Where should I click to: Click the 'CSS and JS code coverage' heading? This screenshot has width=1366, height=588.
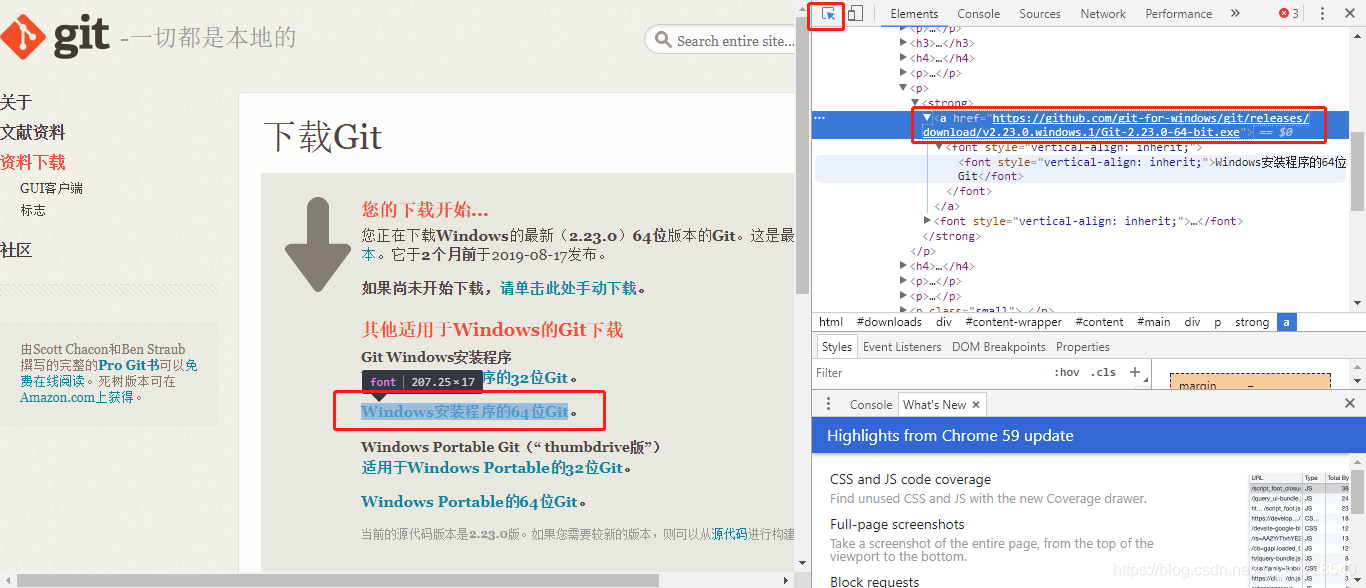point(910,479)
